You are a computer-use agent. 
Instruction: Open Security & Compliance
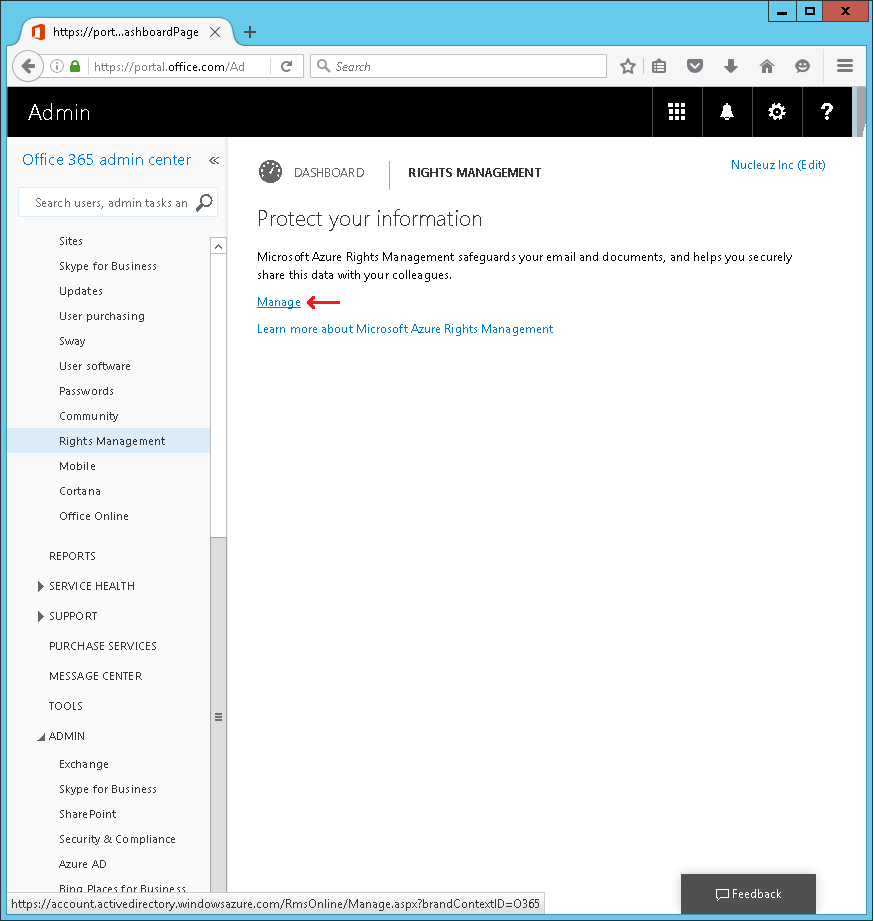(x=117, y=839)
